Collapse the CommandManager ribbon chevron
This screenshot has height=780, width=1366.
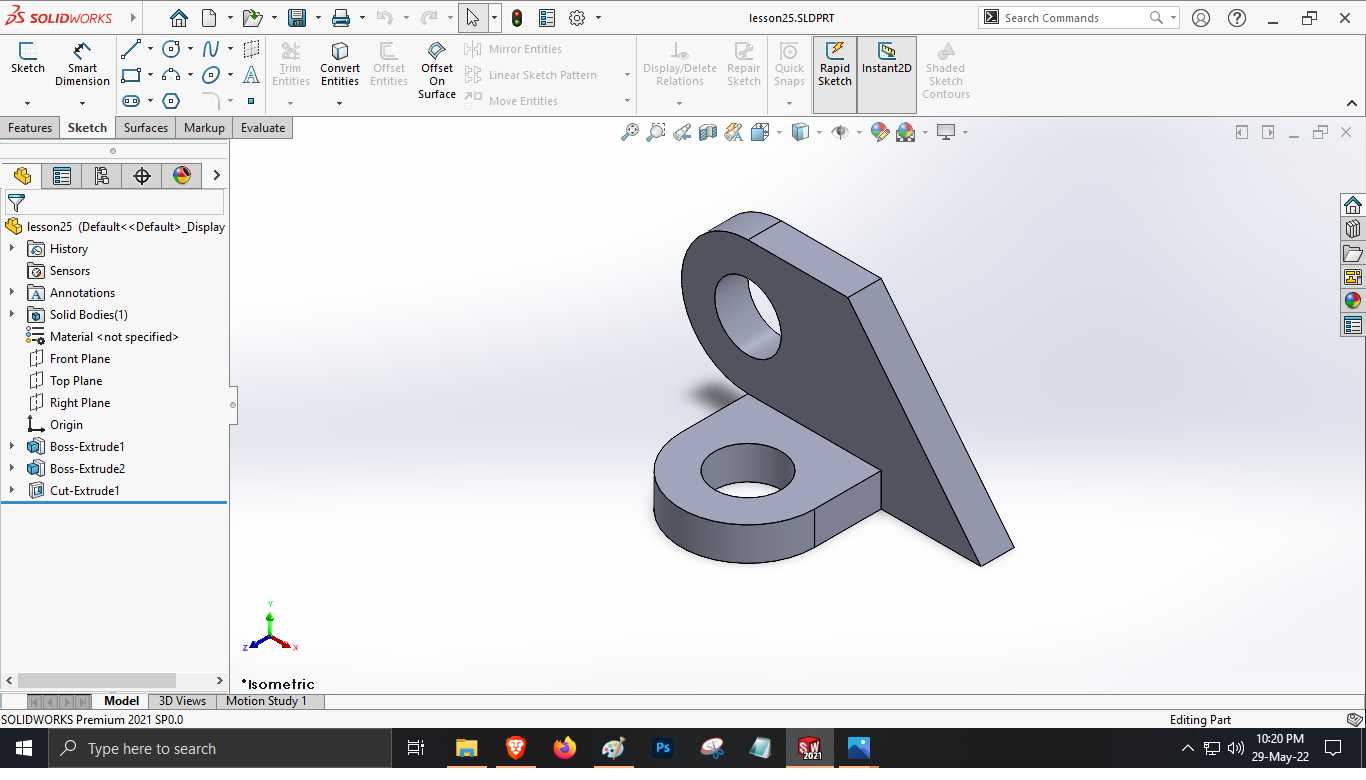coord(1351,103)
